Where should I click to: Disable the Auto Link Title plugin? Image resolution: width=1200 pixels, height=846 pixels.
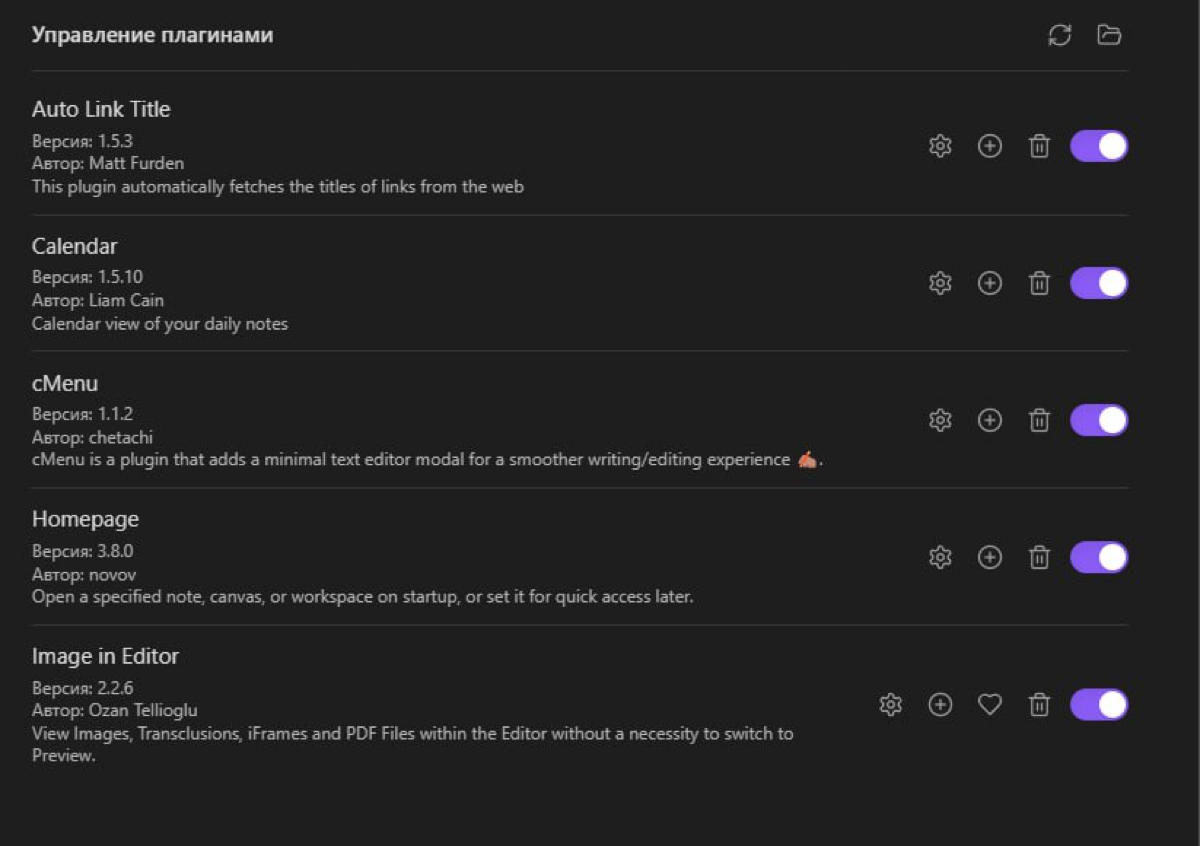click(1099, 147)
